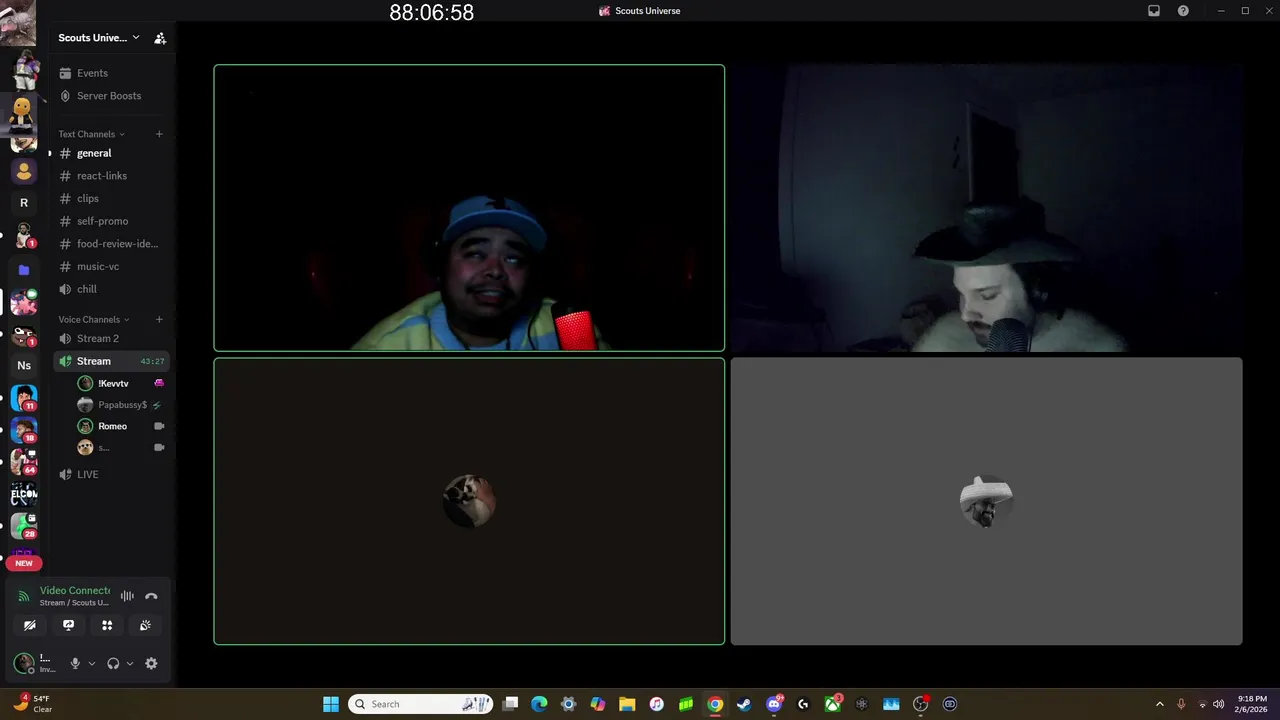Open Discord user settings gear
Screen dimensions: 1280x720
click(x=151, y=663)
